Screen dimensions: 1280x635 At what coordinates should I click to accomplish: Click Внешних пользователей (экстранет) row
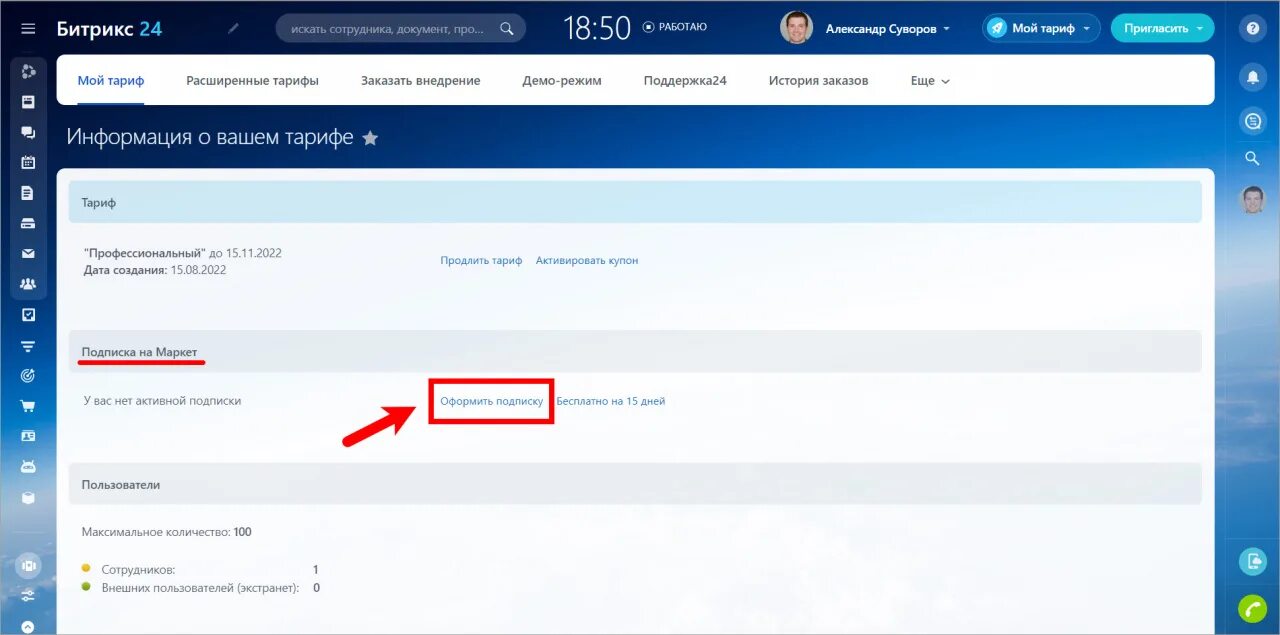201,588
